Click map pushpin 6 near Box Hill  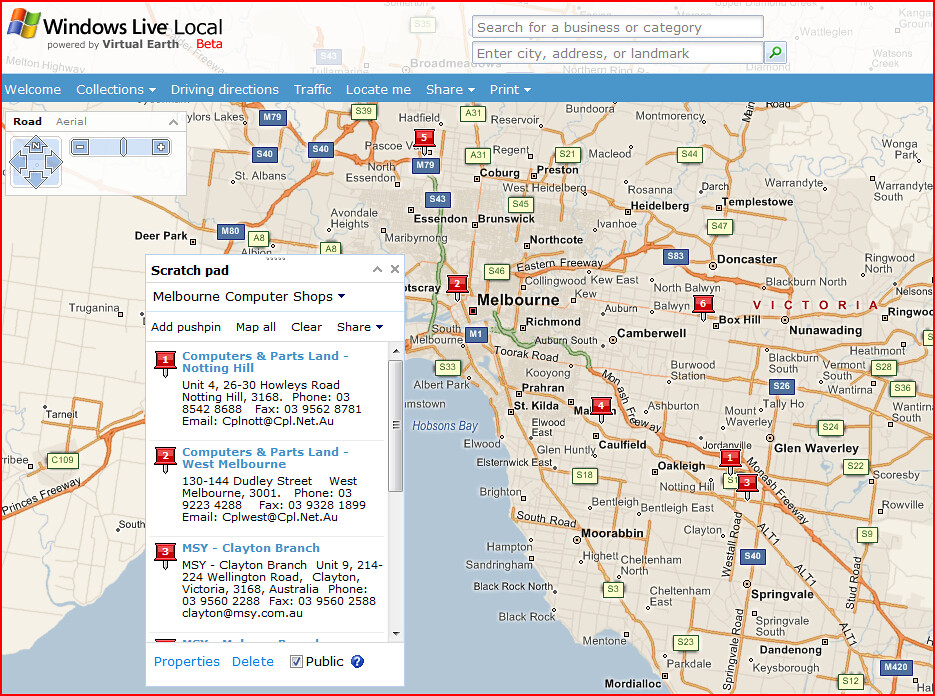703,308
